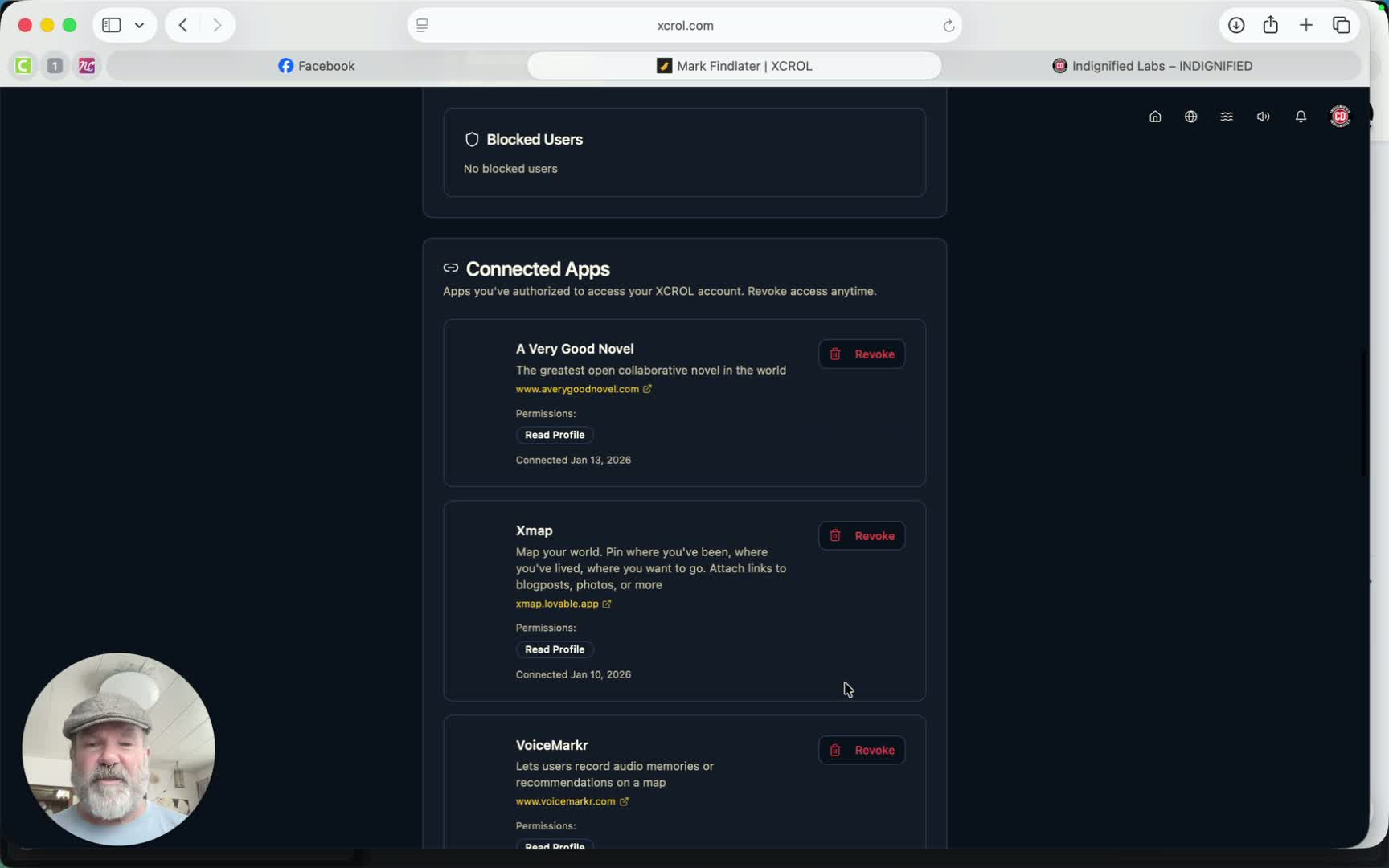The height and width of the screenshot is (868, 1389).
Task: Expand sidebar options dropdown arrow
Action: 140,25
